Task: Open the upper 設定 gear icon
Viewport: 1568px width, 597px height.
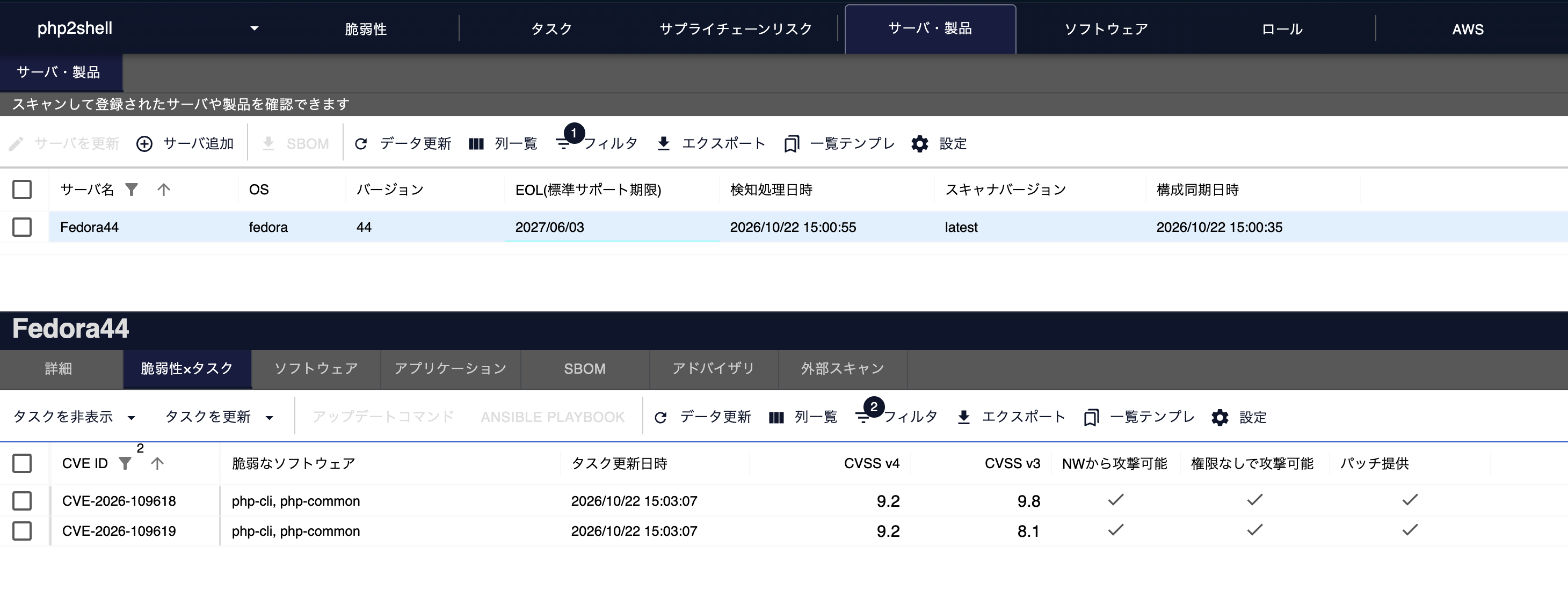Action: pos(920,144)
